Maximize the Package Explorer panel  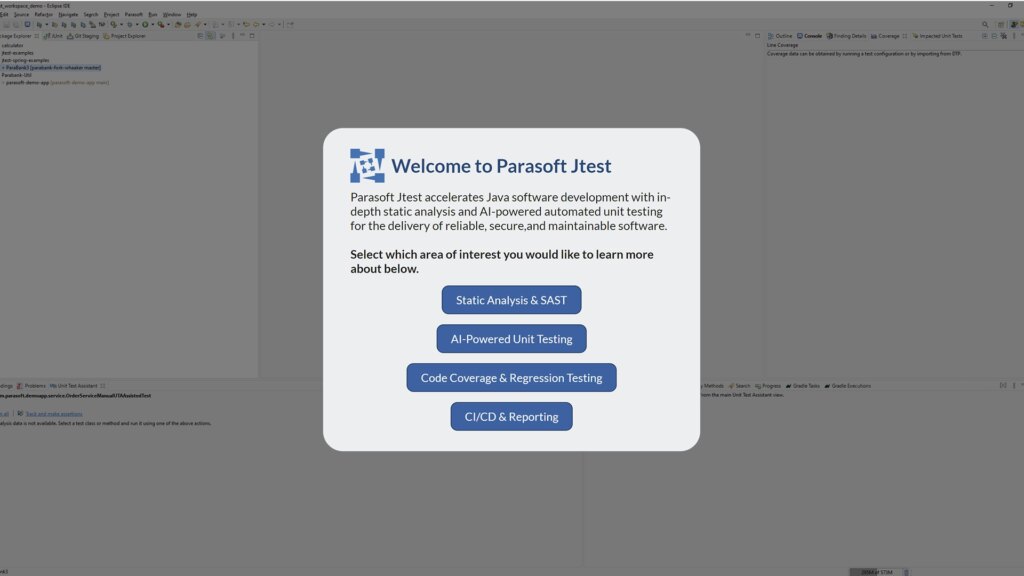tap(252, 35)
